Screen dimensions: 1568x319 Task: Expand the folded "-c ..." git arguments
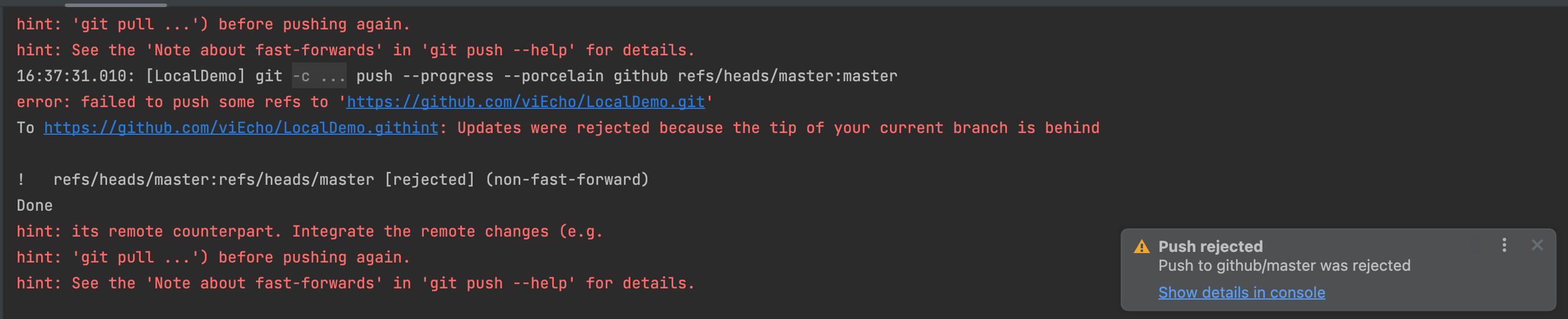[x=318, y=76]
